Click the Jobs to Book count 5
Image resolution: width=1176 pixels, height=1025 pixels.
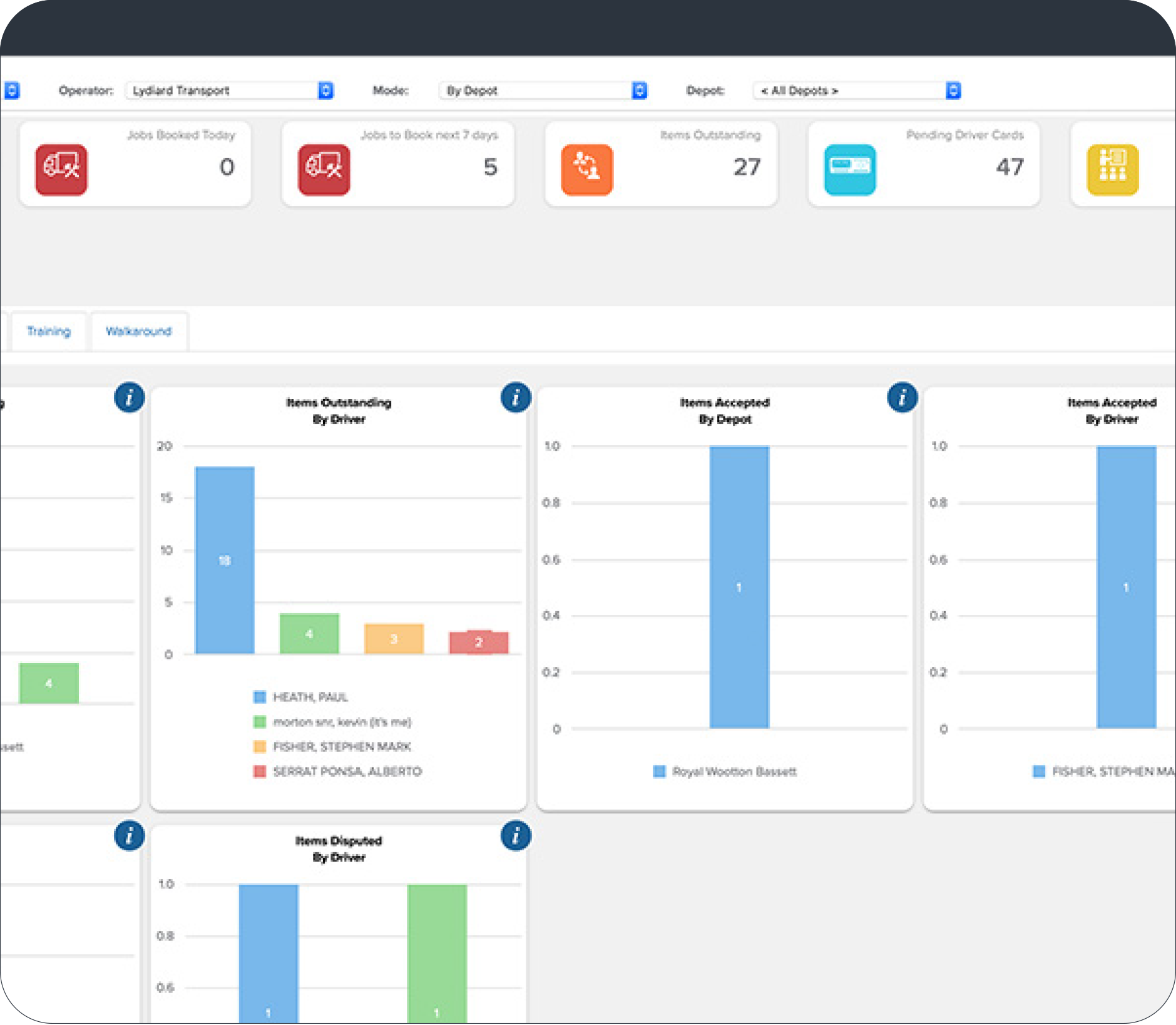point(490,167)
